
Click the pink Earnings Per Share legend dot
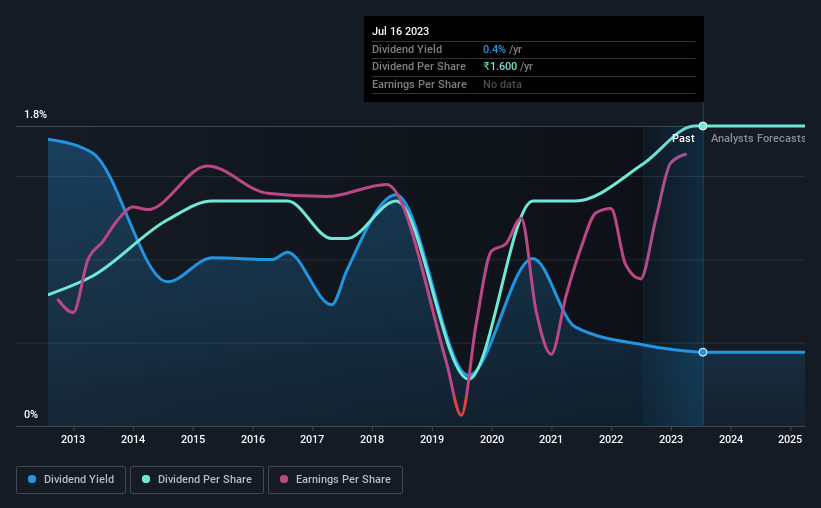284,479
